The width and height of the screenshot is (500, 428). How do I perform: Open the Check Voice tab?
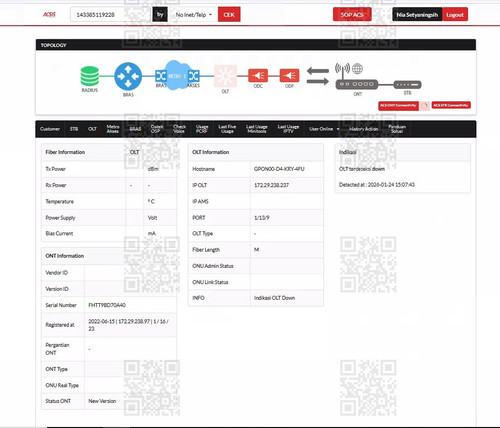click(179, 129)
